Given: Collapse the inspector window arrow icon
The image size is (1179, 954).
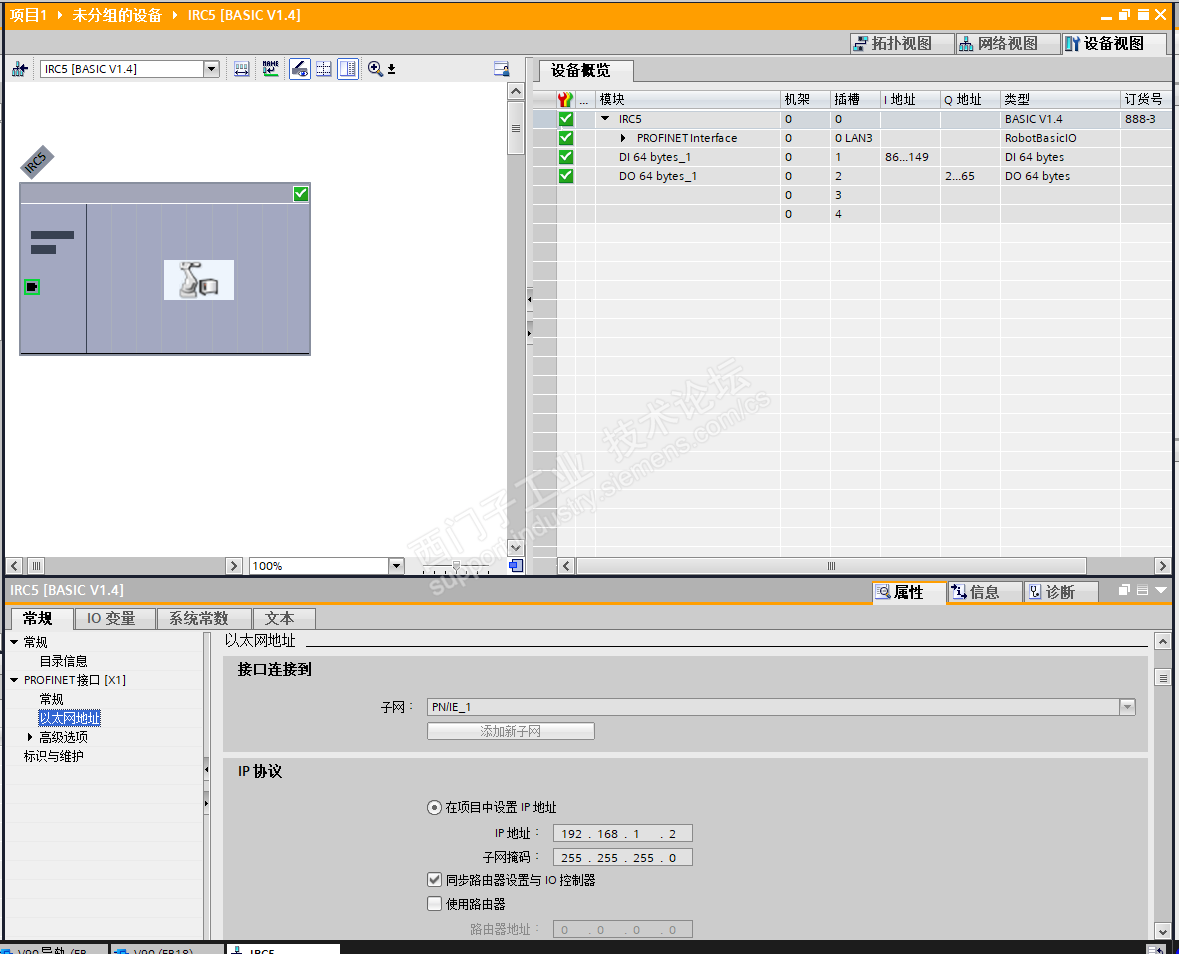Looking at the screenshot, I should [x=1161, y=590].
